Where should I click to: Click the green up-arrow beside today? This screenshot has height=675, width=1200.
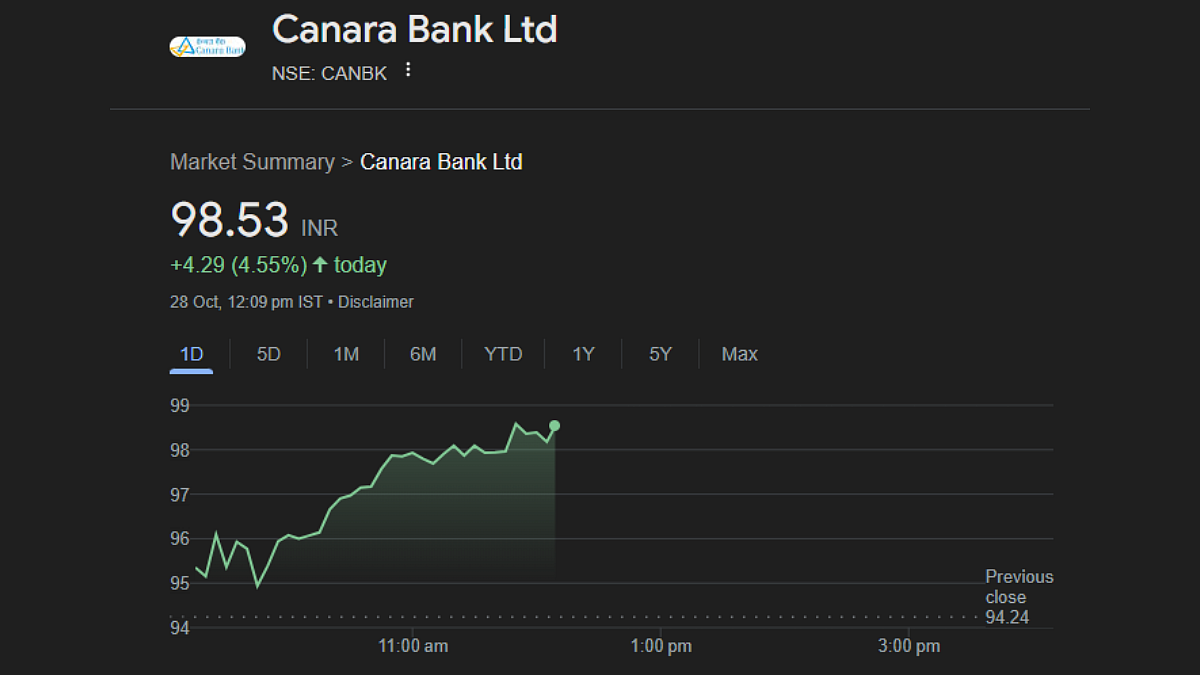pyautogui.click(x=320, y=265)
